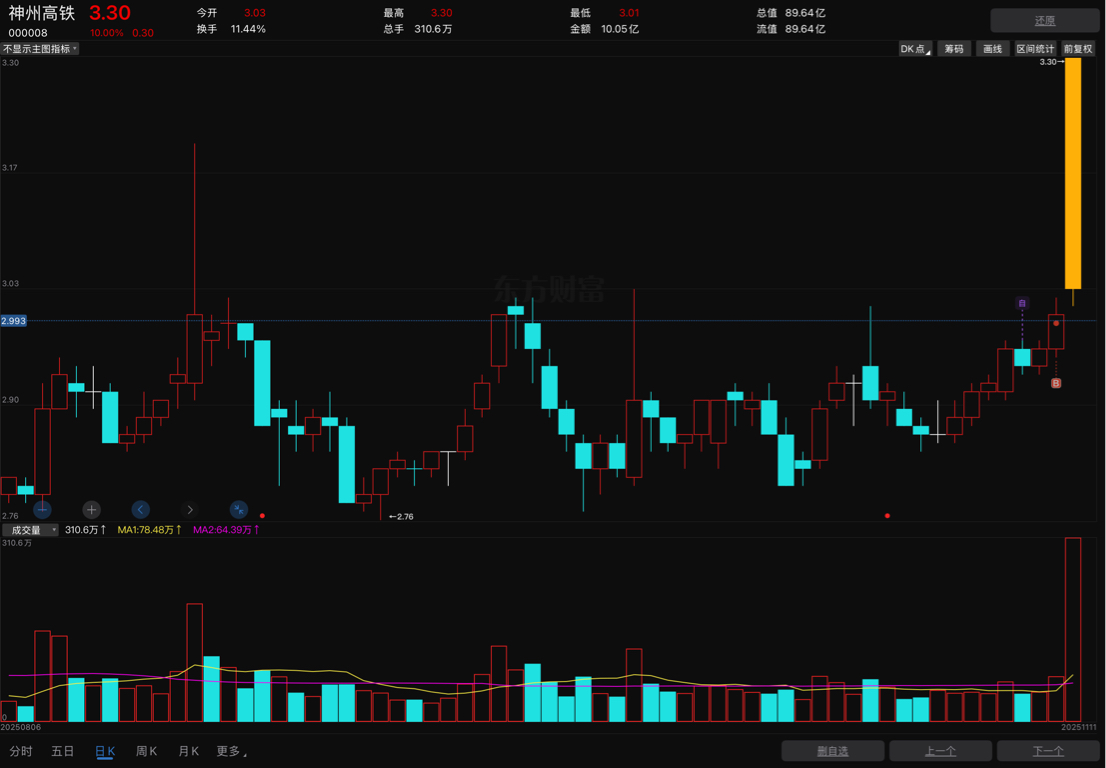Click the zoom-in plus icon on the chart
Screen dimensions: 1106x768
pyautogui.click(x=92, y=509)
